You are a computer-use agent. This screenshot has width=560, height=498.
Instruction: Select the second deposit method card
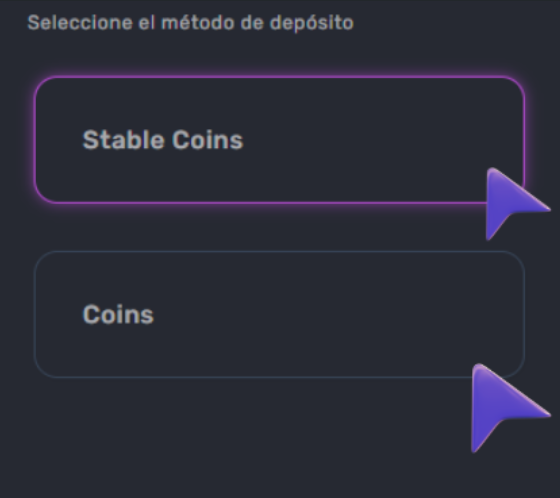pos(280,314)
